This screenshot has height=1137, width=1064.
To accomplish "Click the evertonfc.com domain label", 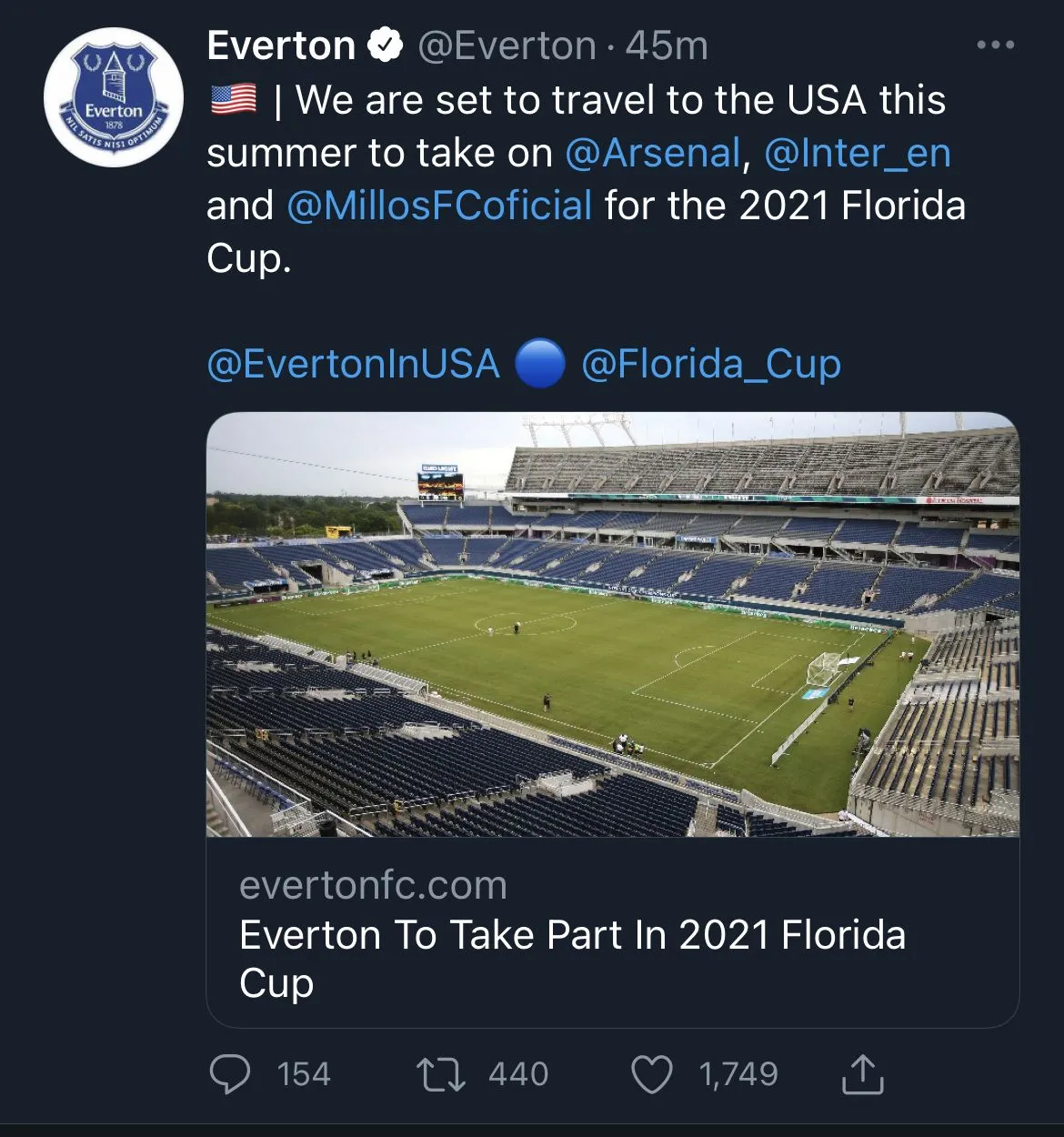I will pyautogui.click(x=373, y=885).
